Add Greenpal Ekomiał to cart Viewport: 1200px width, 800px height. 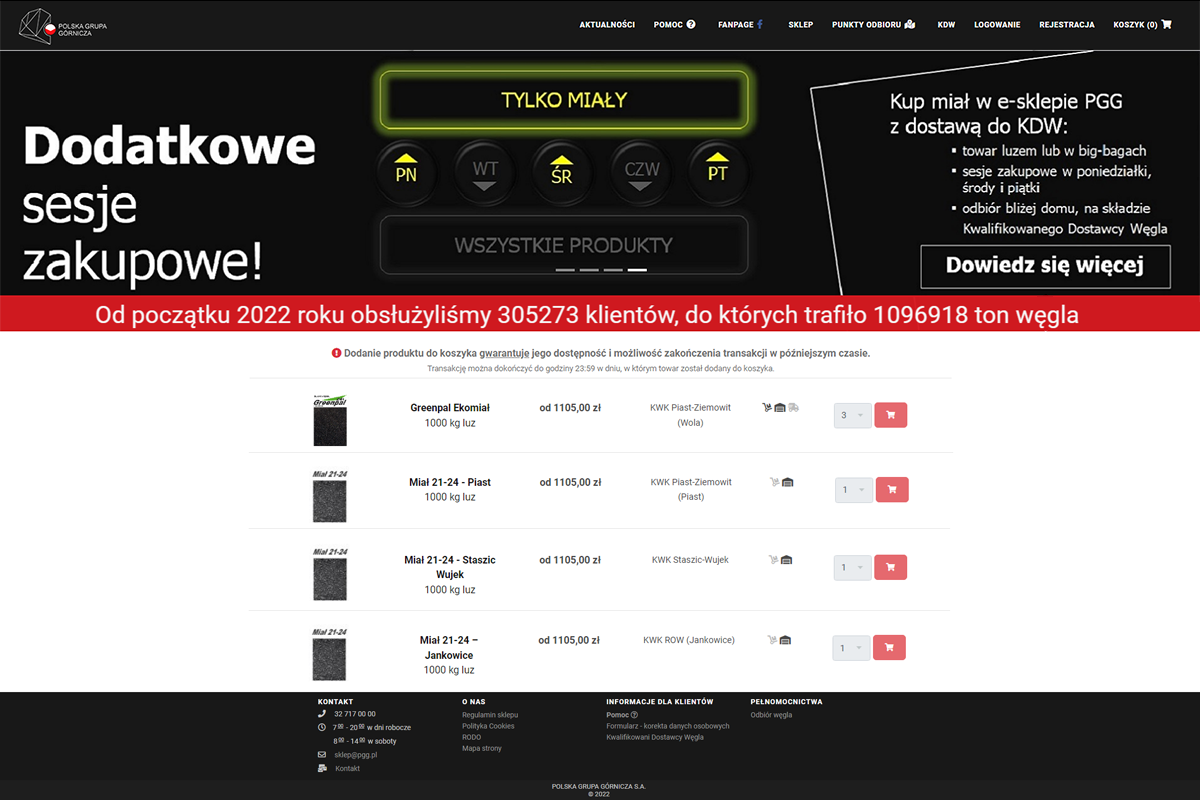click(x=890, y=415)
